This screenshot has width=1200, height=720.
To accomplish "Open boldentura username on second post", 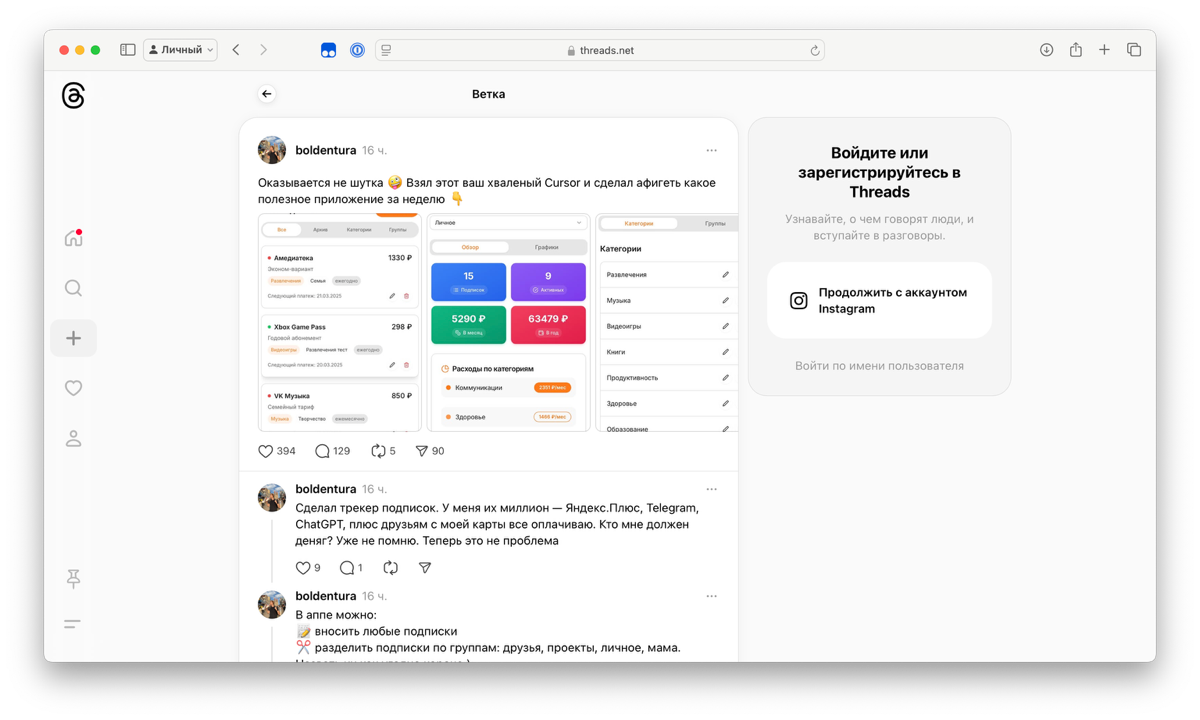I will [x=326, y=490].
